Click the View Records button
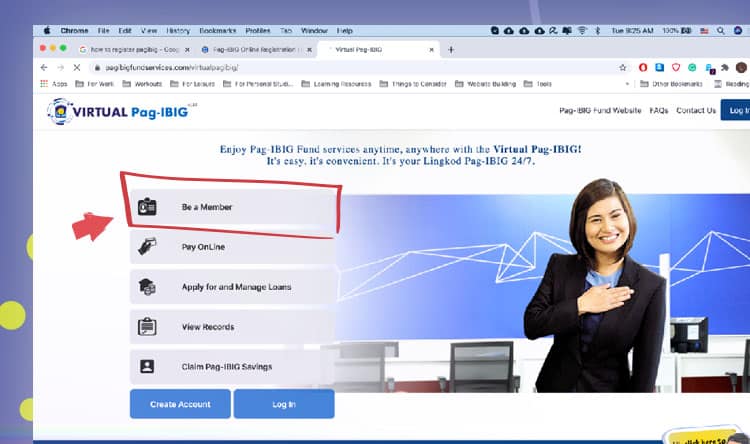 click(x=232, y=326)
